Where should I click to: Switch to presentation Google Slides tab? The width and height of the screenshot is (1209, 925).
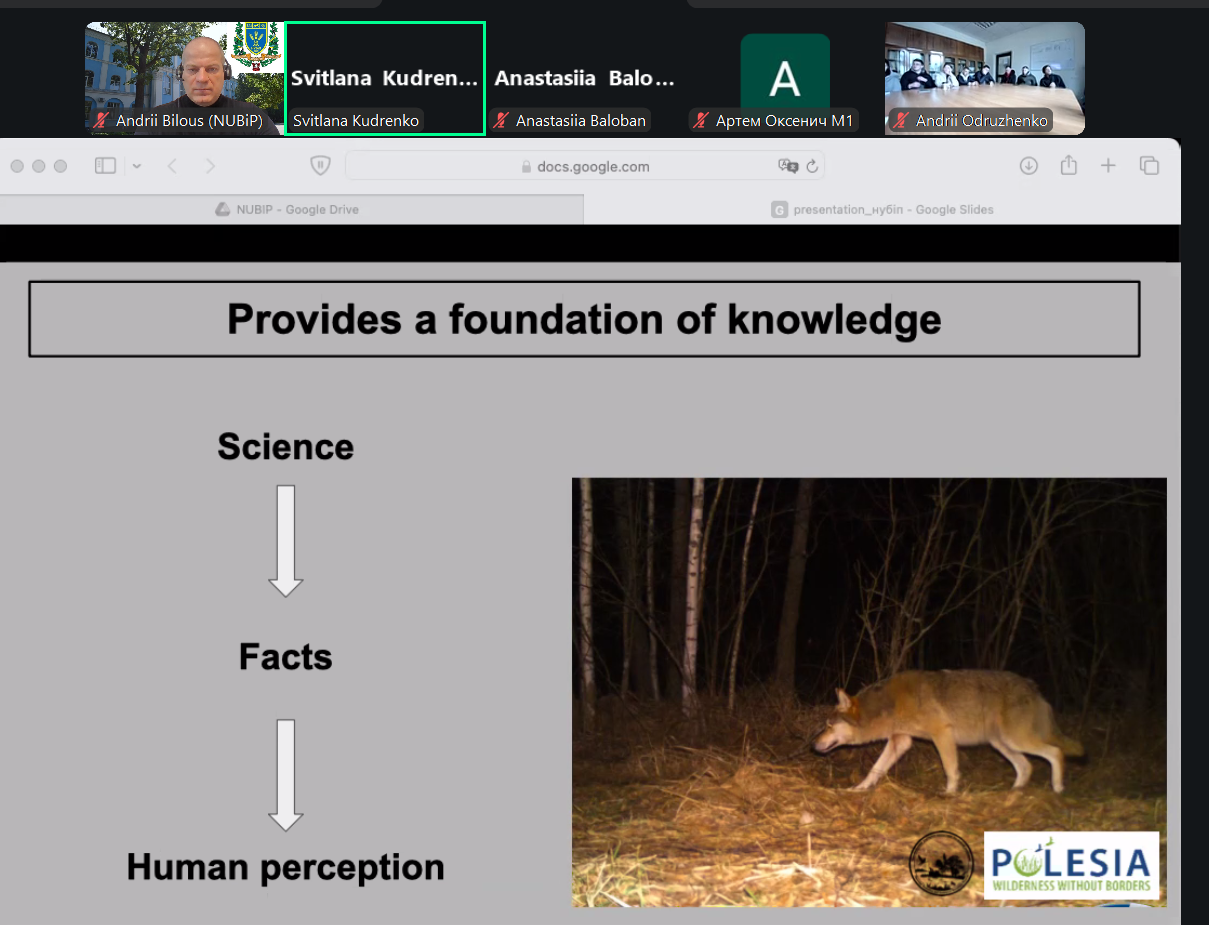882,209
